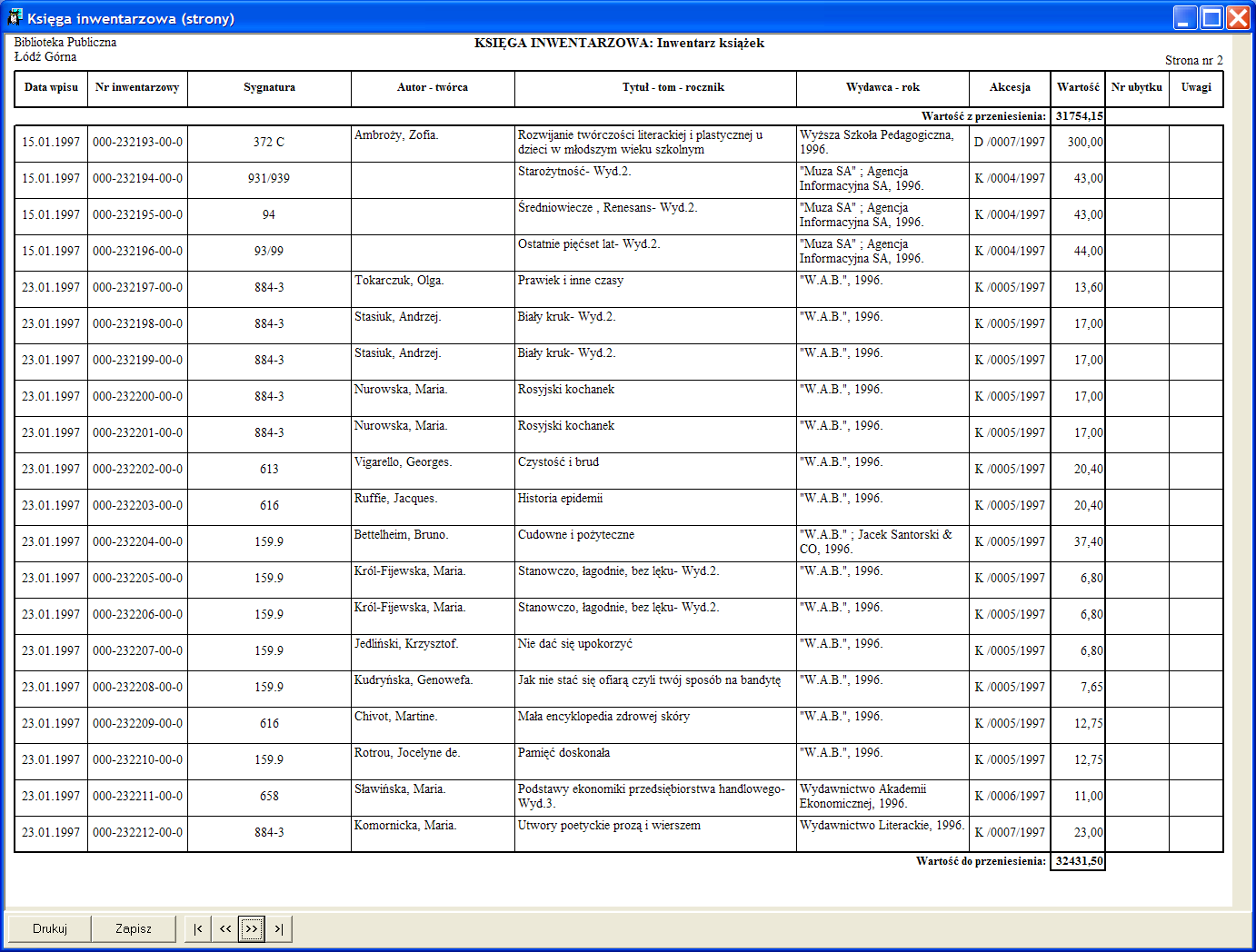Click accession 'D /0007/1997'
The image size is (1256, 952).
[1010, 143]
